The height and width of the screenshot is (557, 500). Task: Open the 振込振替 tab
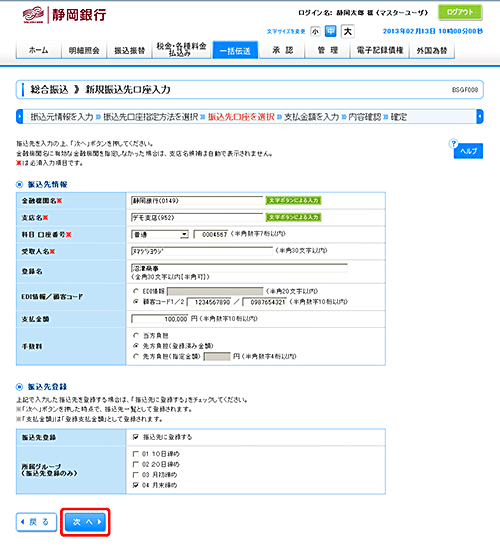(x=129, y=50)
